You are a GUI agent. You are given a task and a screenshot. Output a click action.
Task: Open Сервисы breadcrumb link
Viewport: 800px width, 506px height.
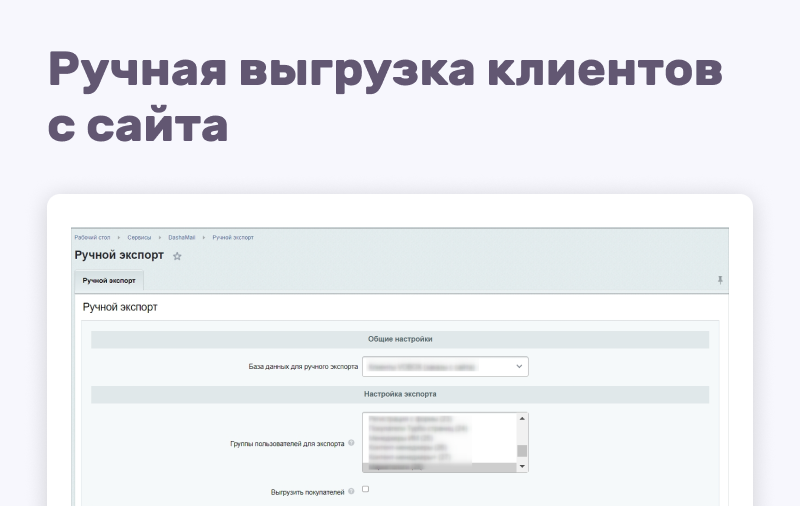[x=139, y=238]
